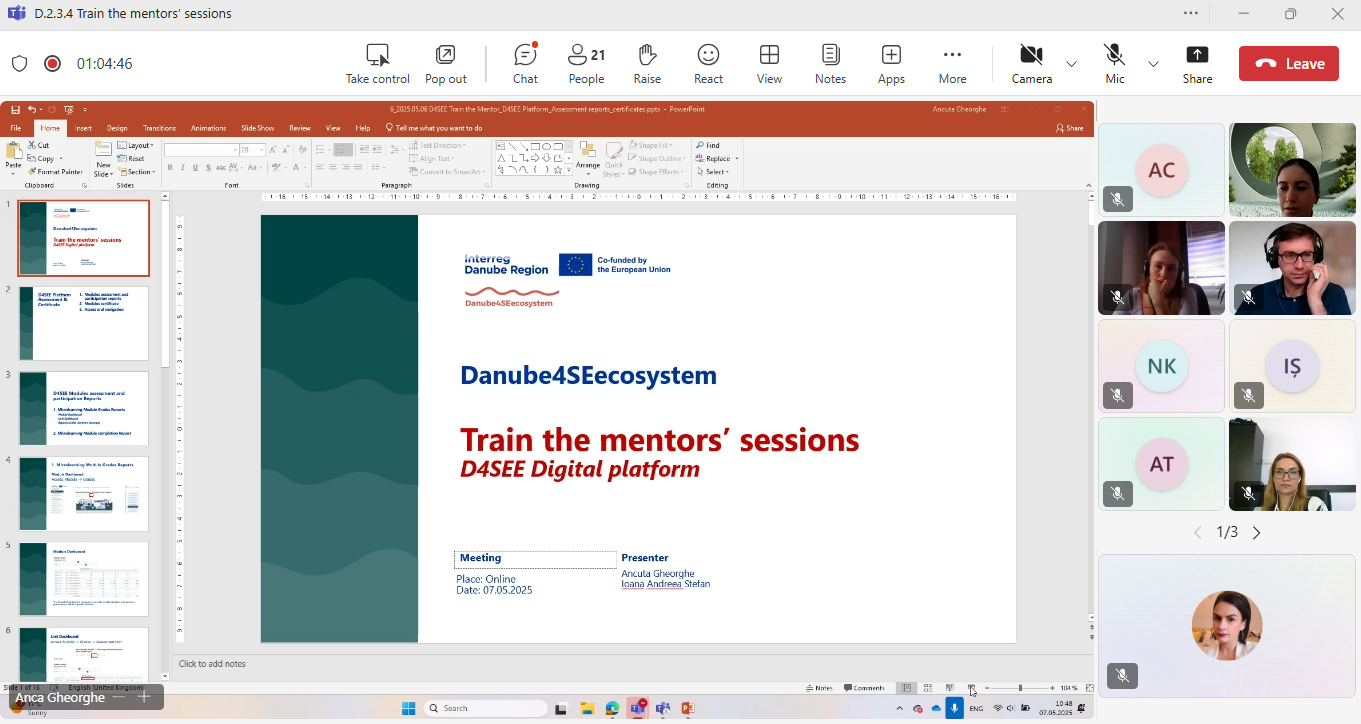Screen dimensions: 1361x724
Task: Turn on the Camera
Action: (1031, 64)
